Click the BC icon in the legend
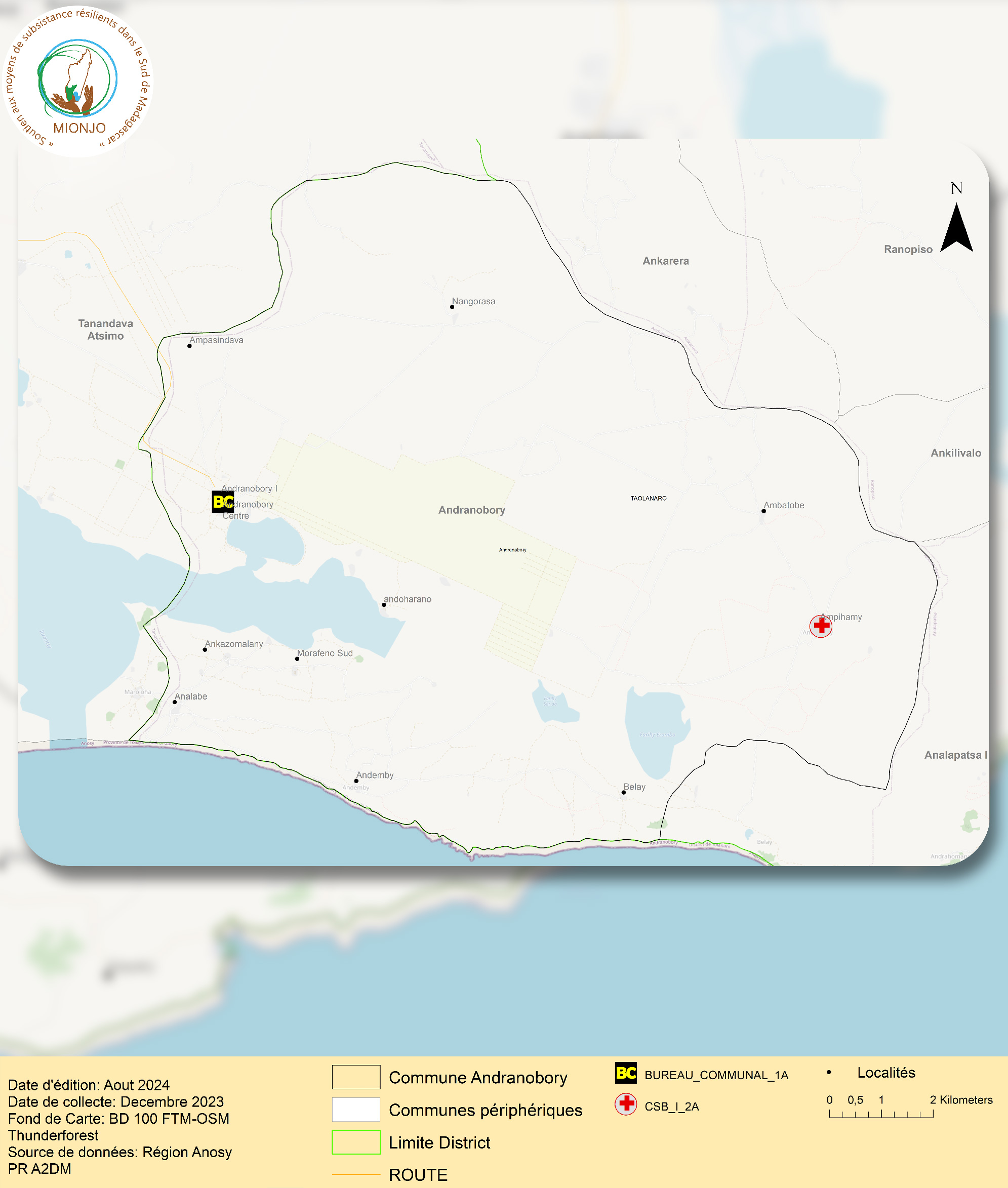Screen dimensions: 1008x1188 pos(626,1073)
